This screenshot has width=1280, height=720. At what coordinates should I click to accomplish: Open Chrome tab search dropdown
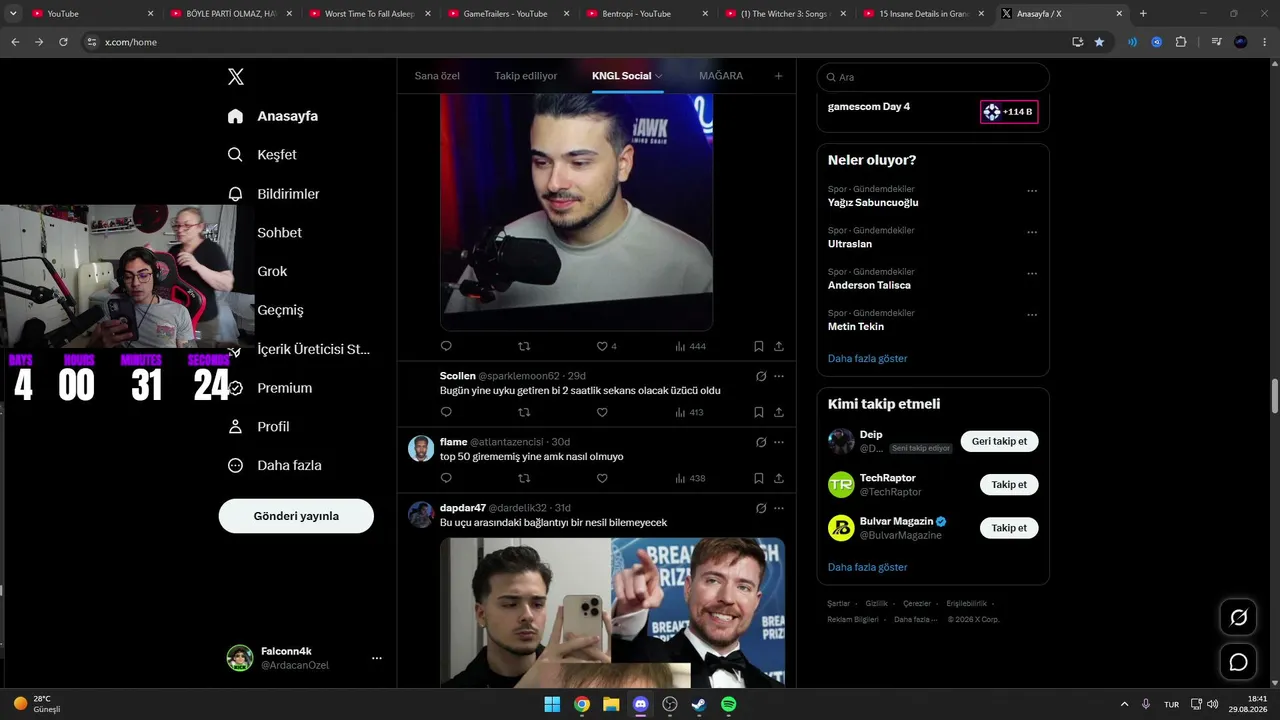coord(13,13)
